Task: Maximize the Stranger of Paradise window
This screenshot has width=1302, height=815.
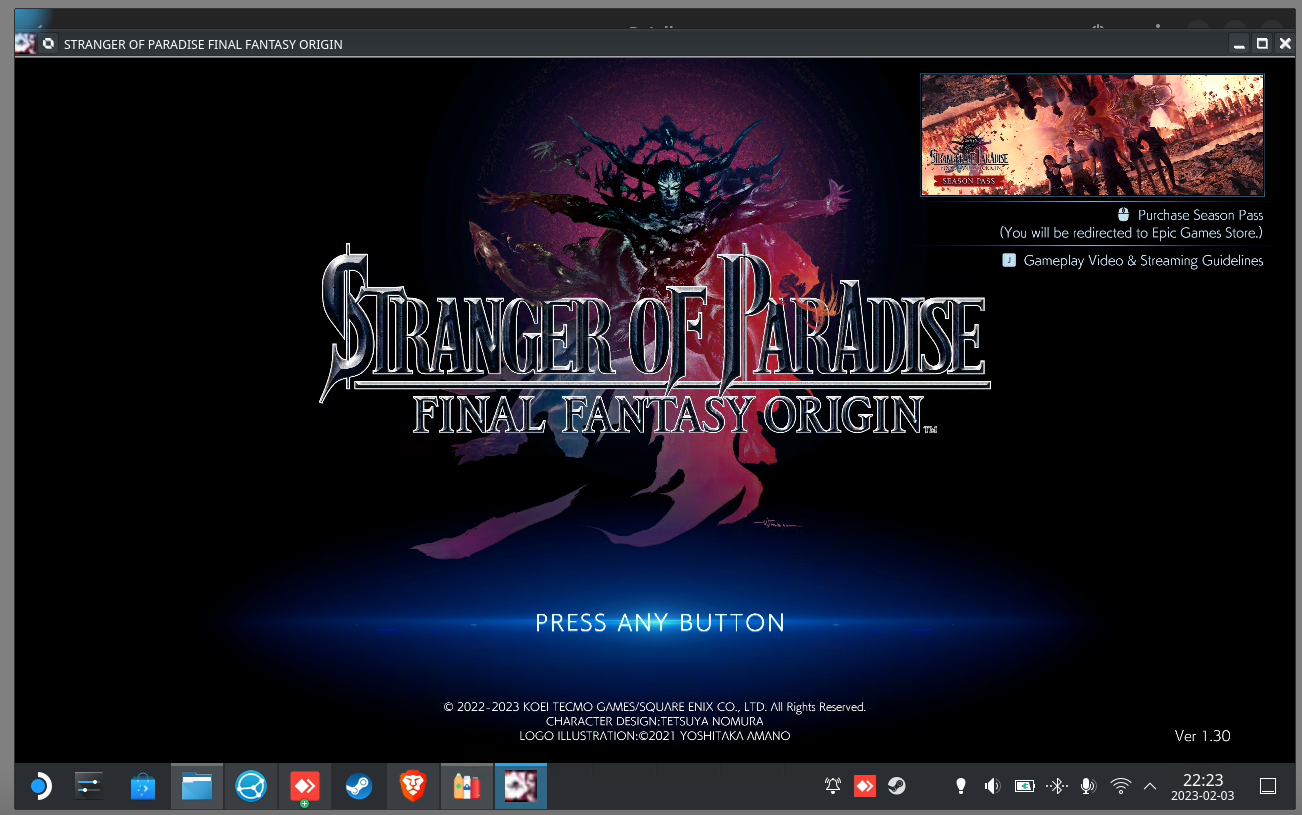Action: point(1262,44)
